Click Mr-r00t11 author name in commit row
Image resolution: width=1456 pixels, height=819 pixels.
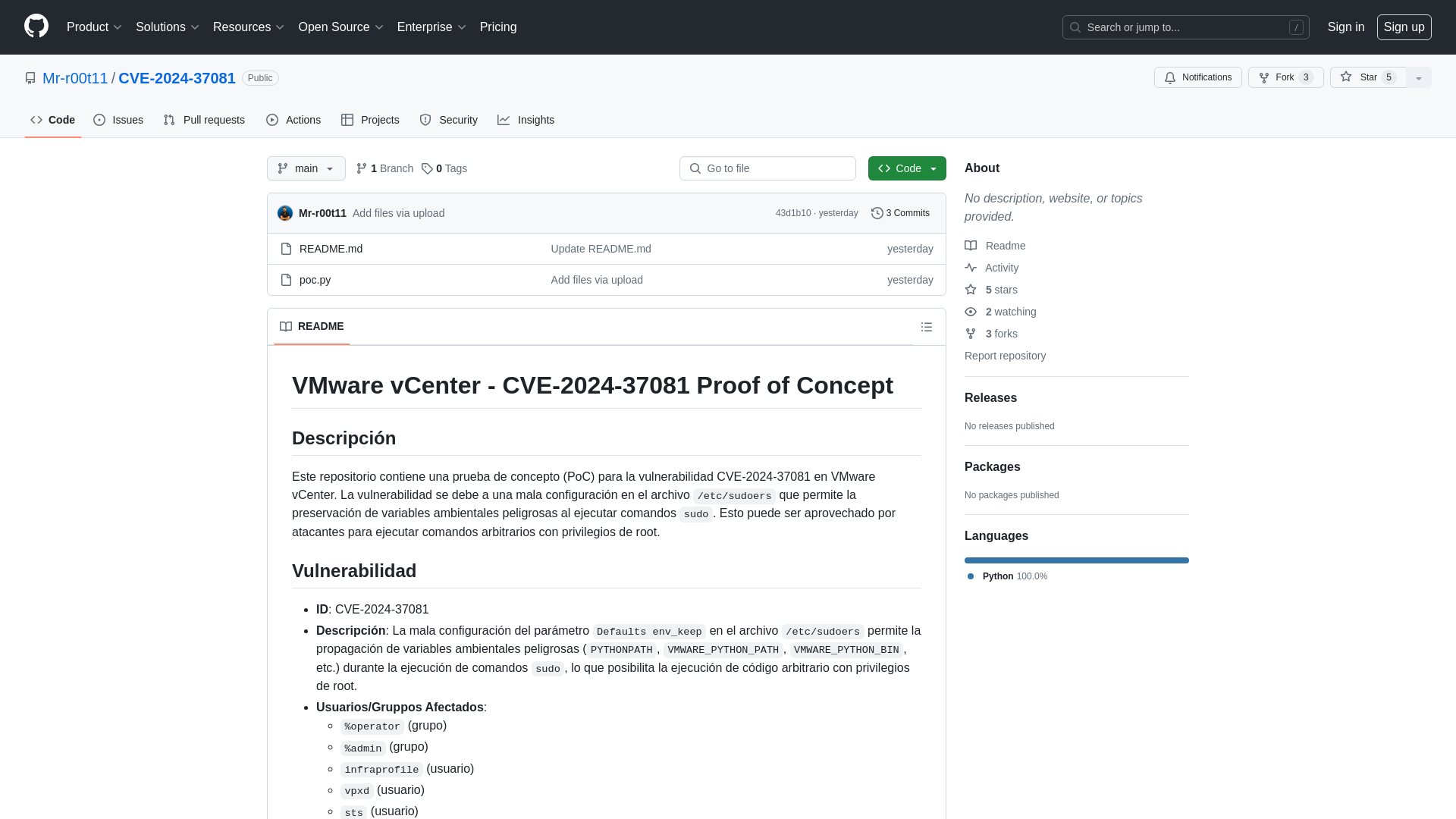coord(322,213)
